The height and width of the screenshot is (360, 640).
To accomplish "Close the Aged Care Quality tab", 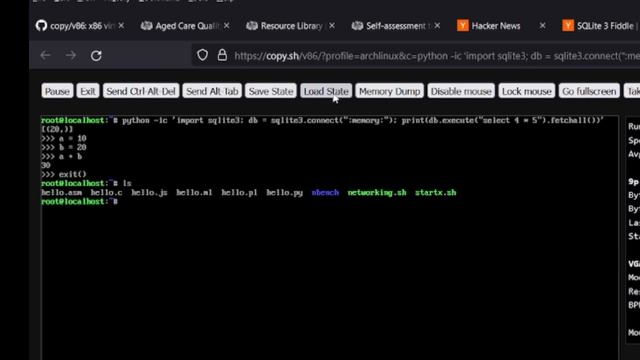I will click(227, 26).
